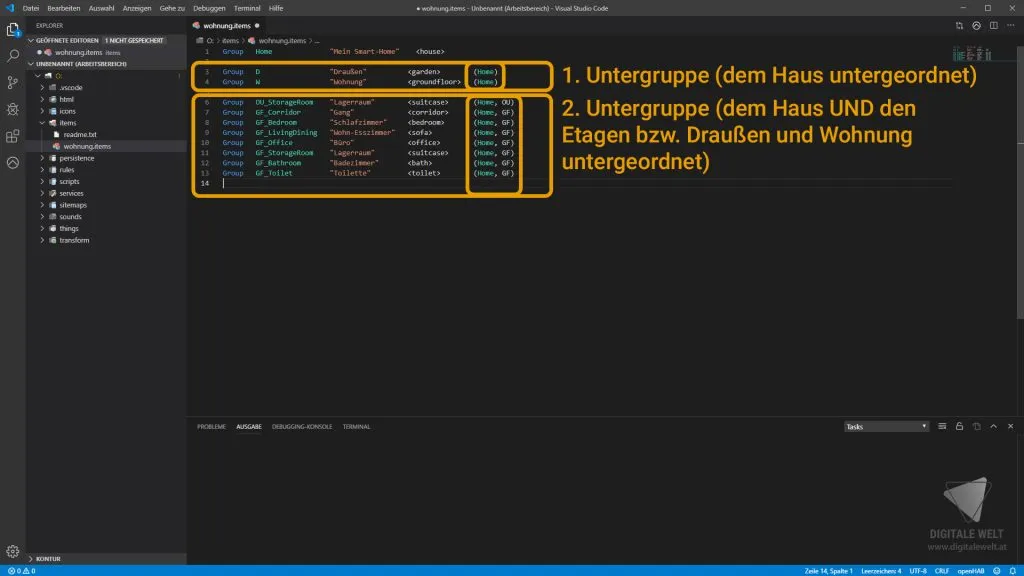Open the Hilfe menu
The width and height of the screenshot is (1024, 576).
tap(276, 8)
